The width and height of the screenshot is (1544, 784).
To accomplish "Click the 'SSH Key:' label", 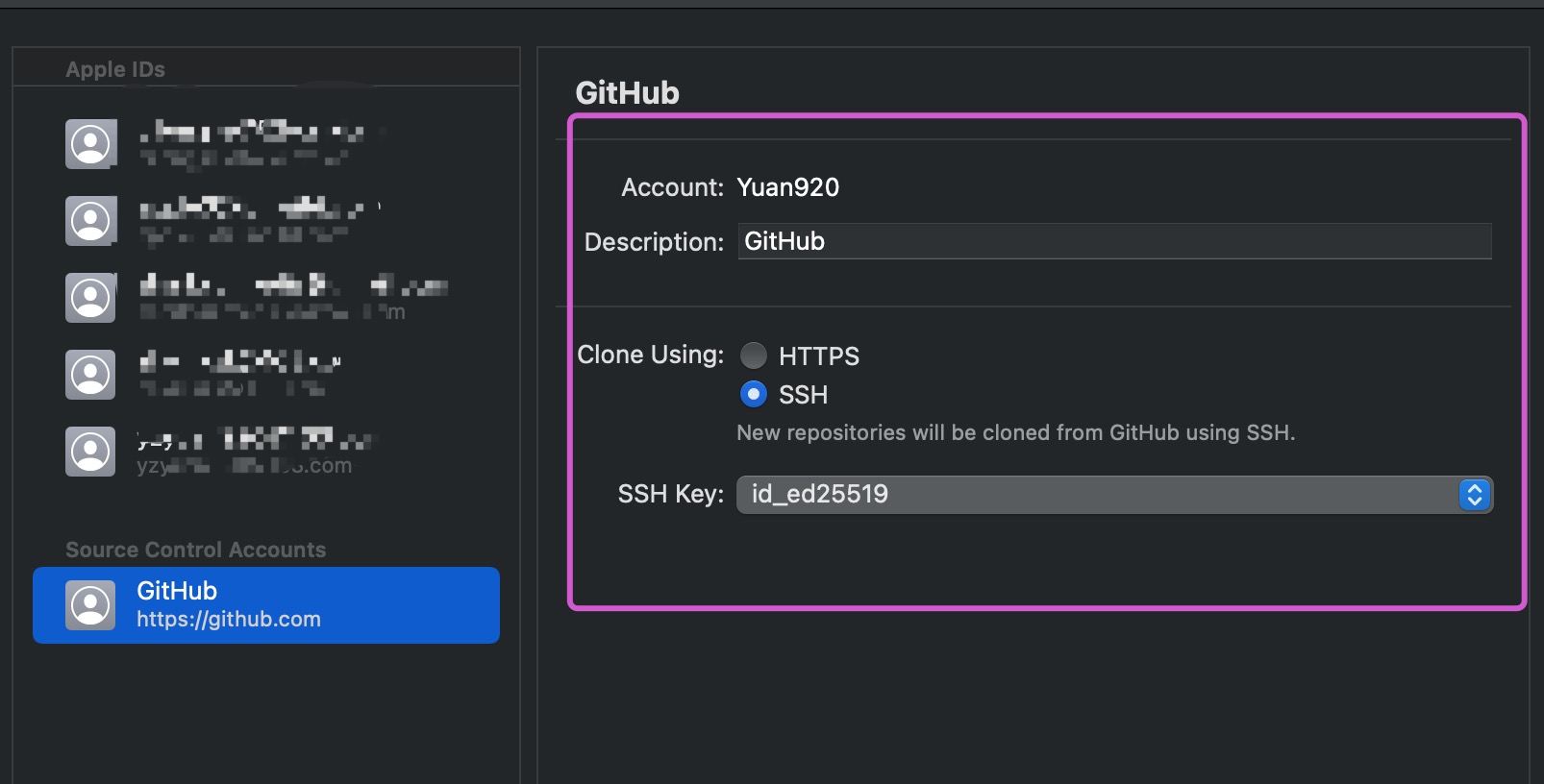I will [671, 494].
